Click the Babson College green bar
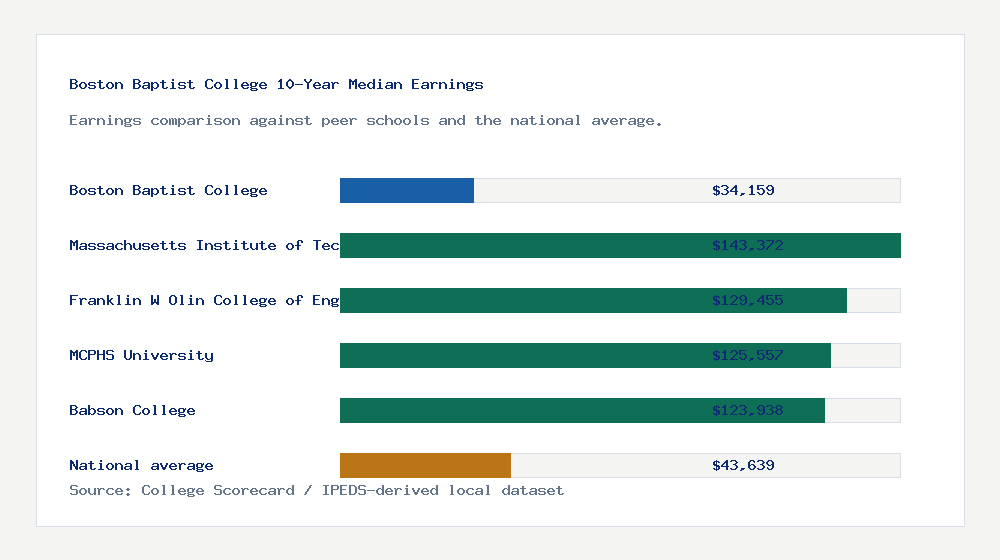Image resolution: width=1000 pixels, height=560 pixels. click(x=582, y=410)
